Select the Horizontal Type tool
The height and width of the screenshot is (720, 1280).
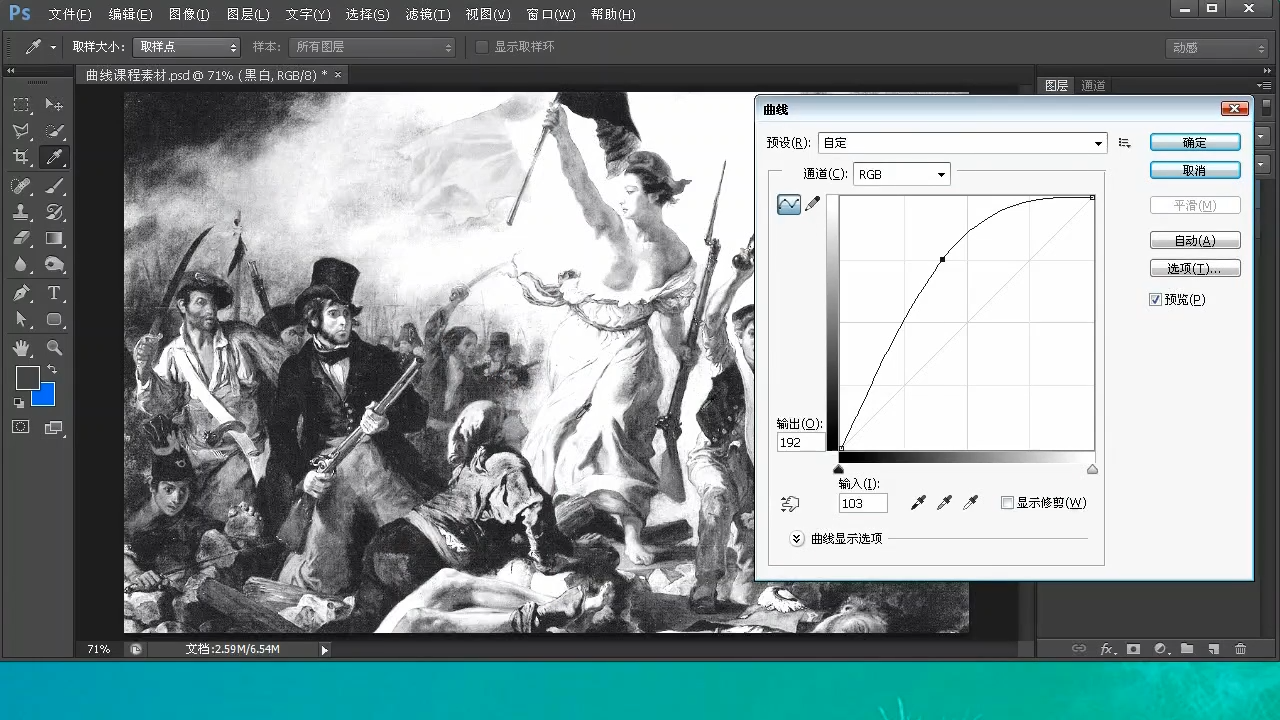click(54, 293)
